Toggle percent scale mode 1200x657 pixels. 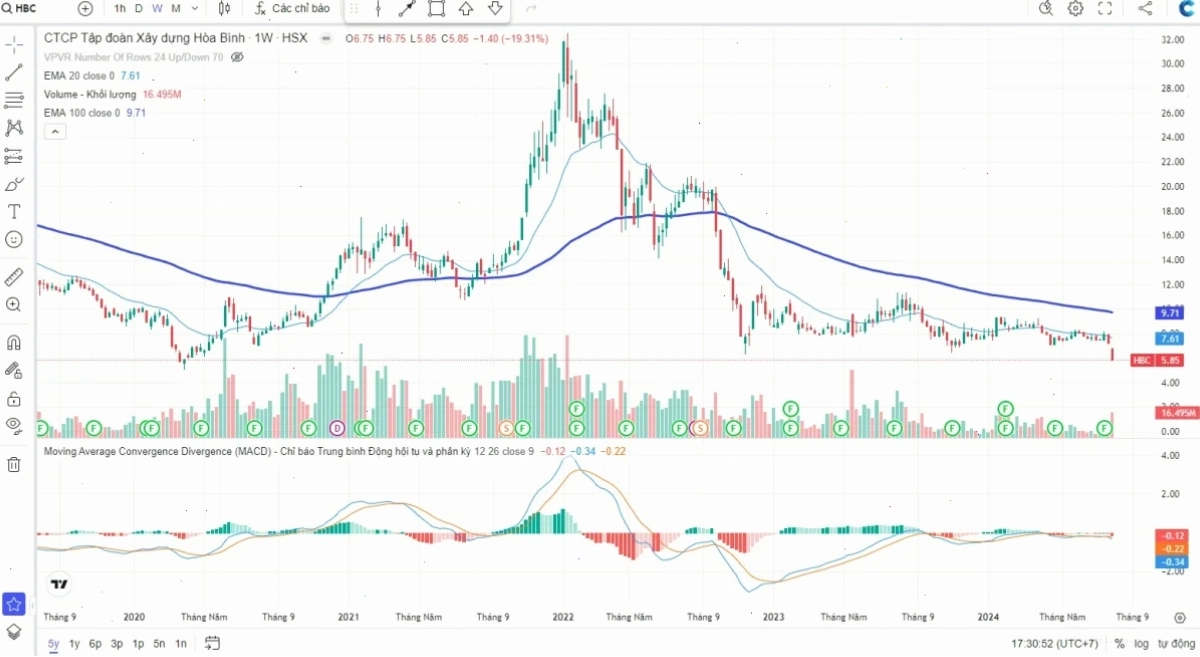point(1119,643)
